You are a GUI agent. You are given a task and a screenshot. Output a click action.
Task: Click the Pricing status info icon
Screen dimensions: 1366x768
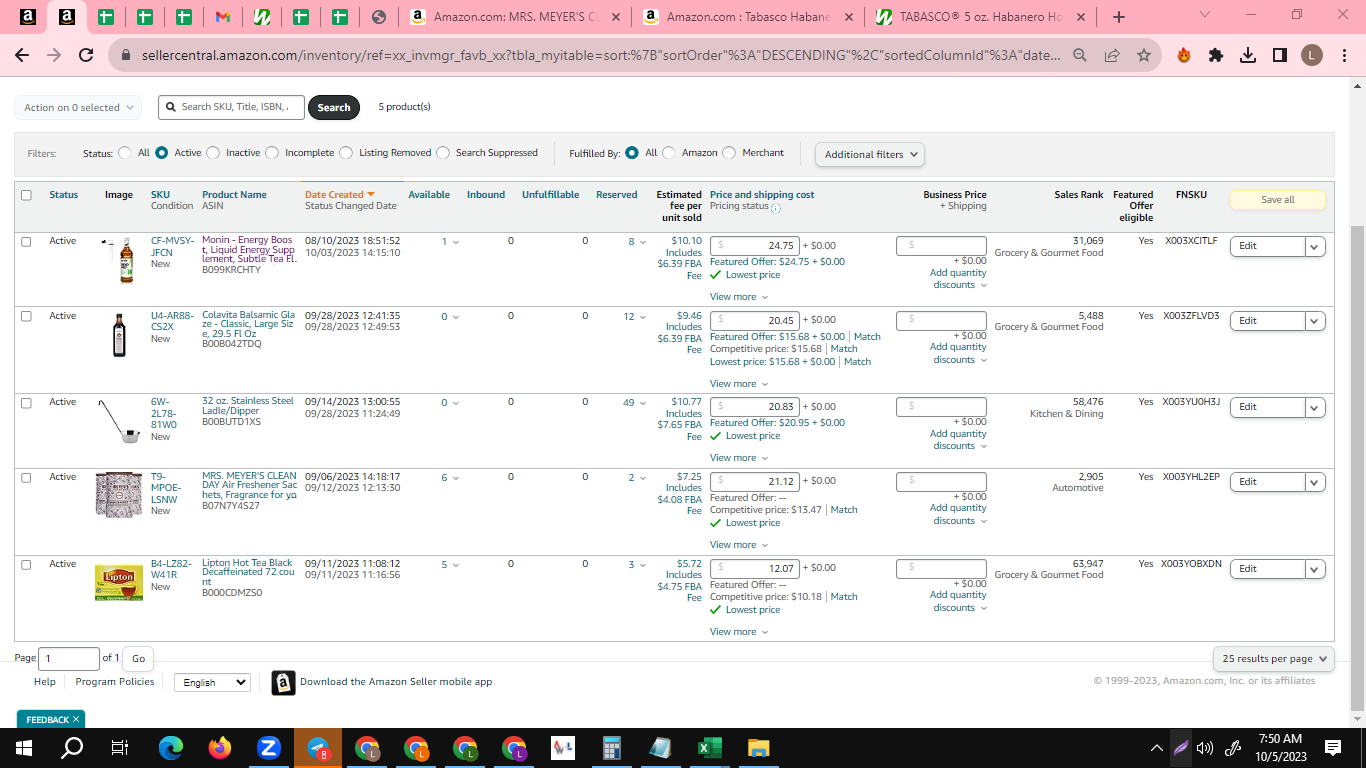[776, 208]
